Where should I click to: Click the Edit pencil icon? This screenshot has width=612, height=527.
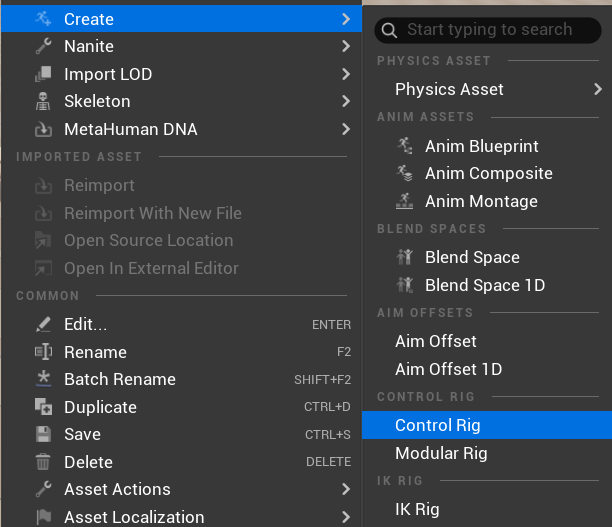(43, 324)
